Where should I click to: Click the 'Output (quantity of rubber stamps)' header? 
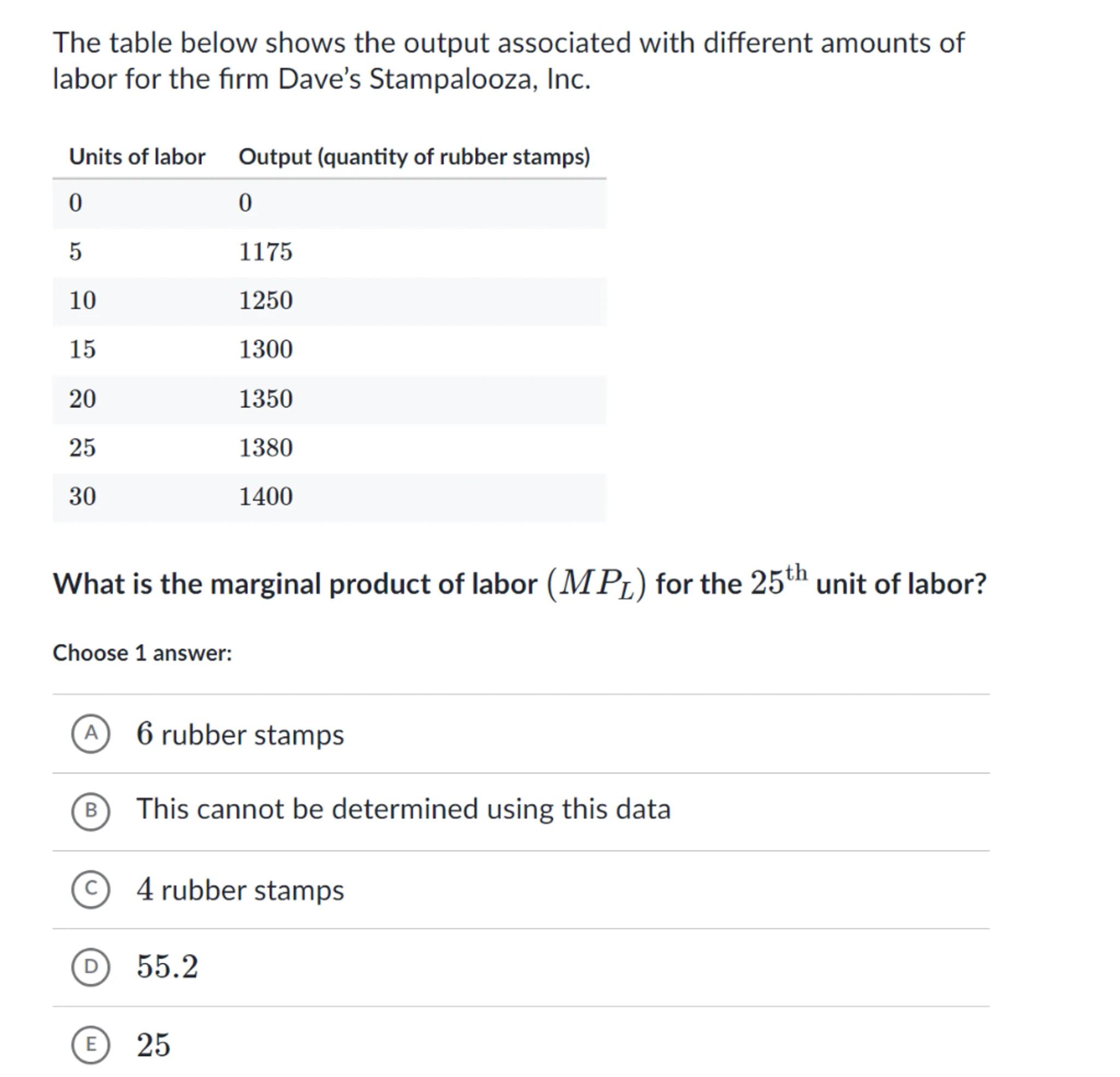415,156
